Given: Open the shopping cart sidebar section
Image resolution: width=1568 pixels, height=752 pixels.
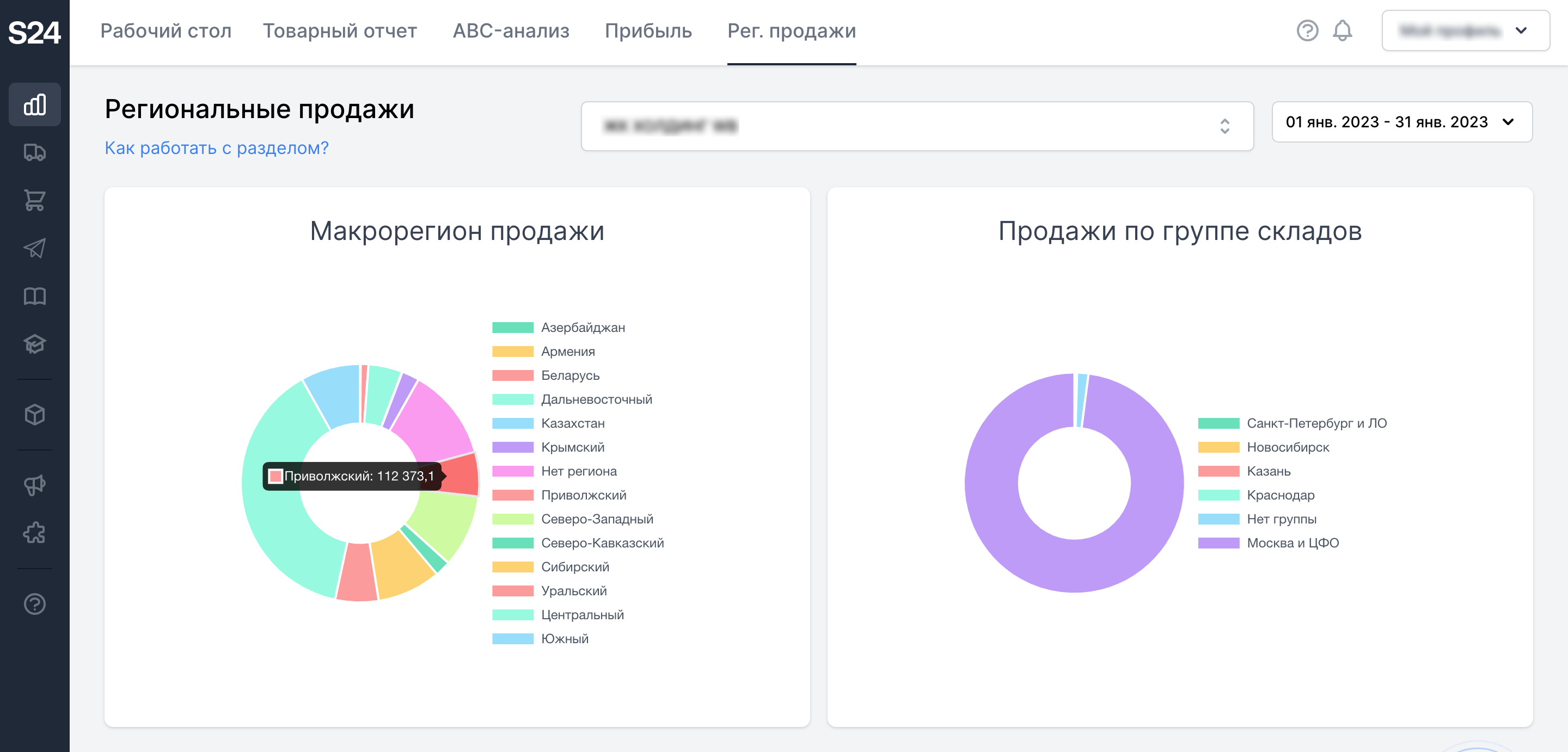Looking at the screenshot, I should coord(35,200).
